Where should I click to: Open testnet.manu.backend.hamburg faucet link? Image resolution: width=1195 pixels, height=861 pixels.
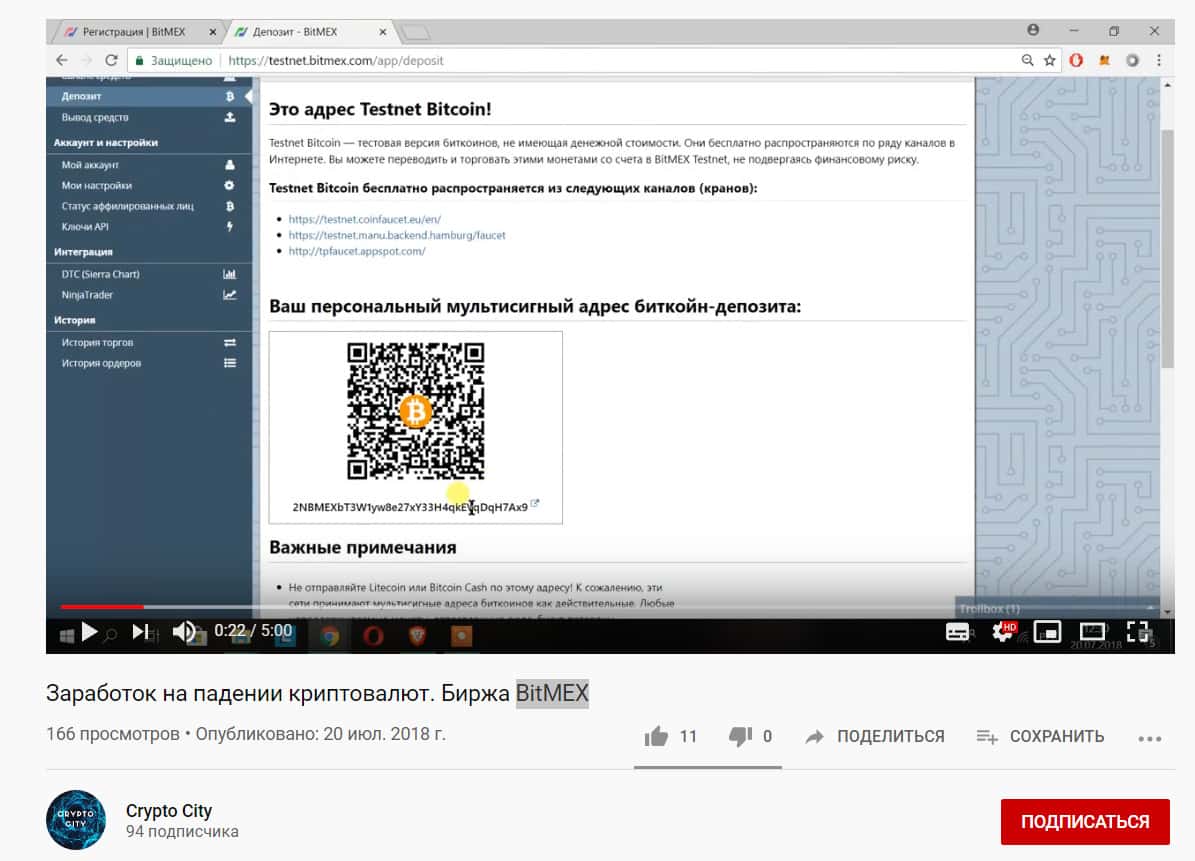[x=397, y=235]
